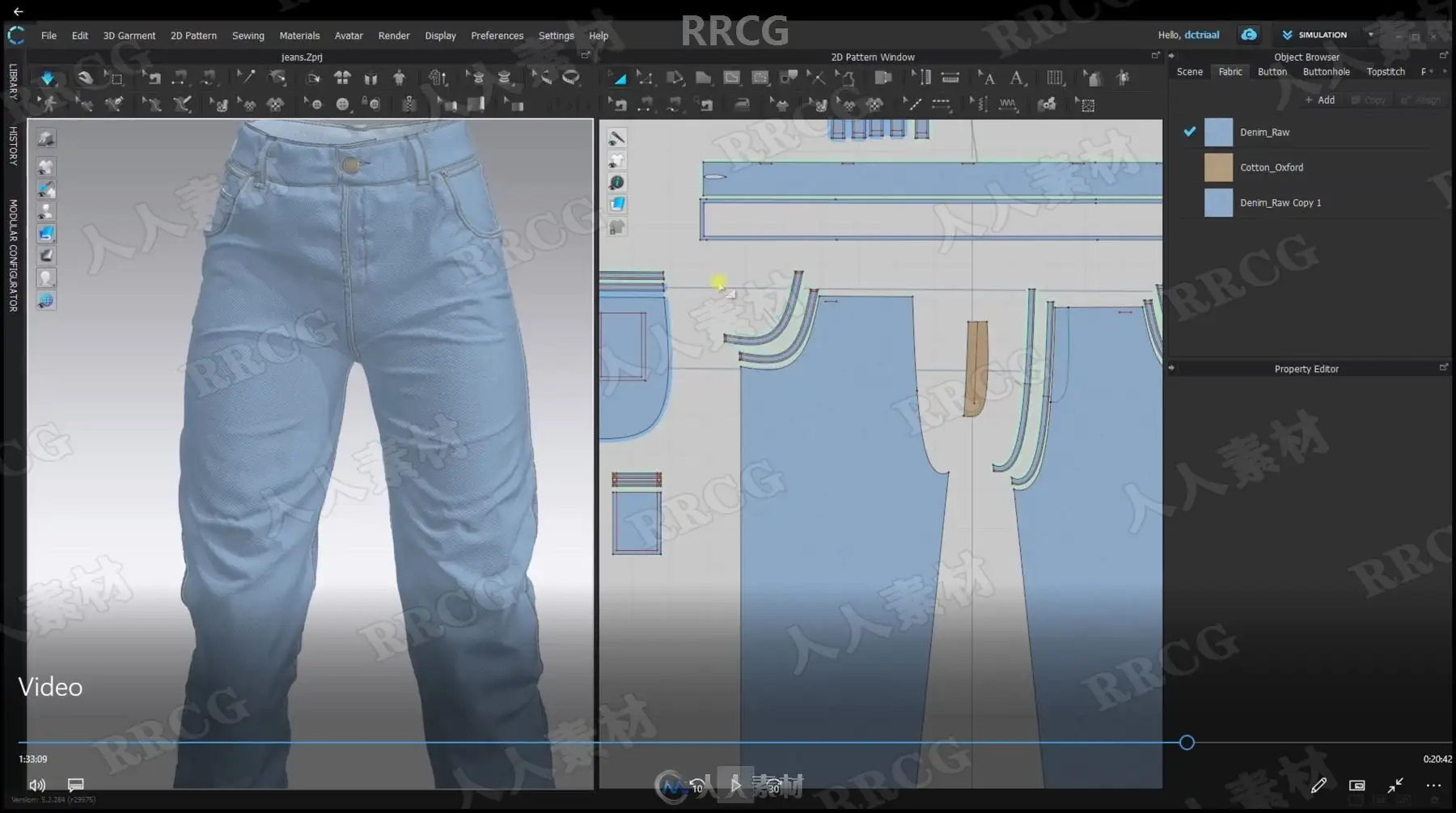
Task: Choose the large A text tool
Action: pos(1017,78)
